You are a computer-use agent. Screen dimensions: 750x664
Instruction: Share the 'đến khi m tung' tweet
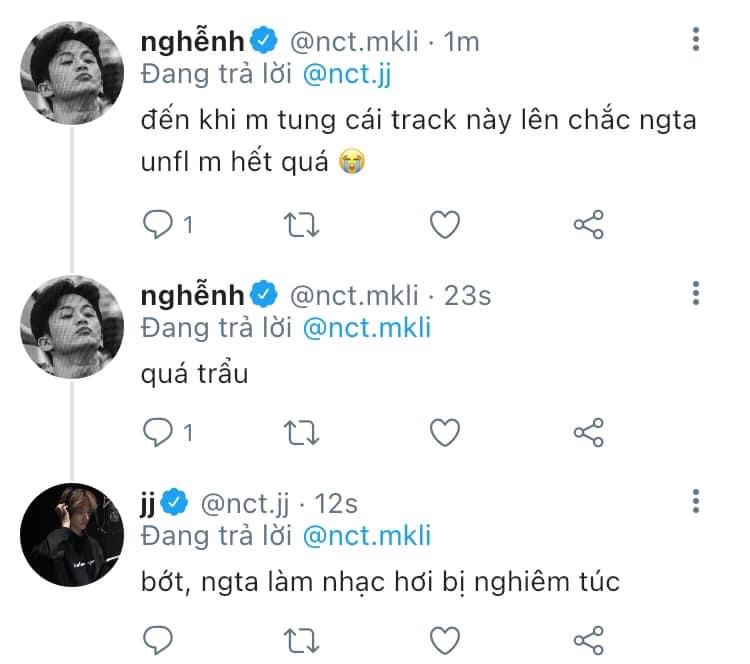click(588, 226)
